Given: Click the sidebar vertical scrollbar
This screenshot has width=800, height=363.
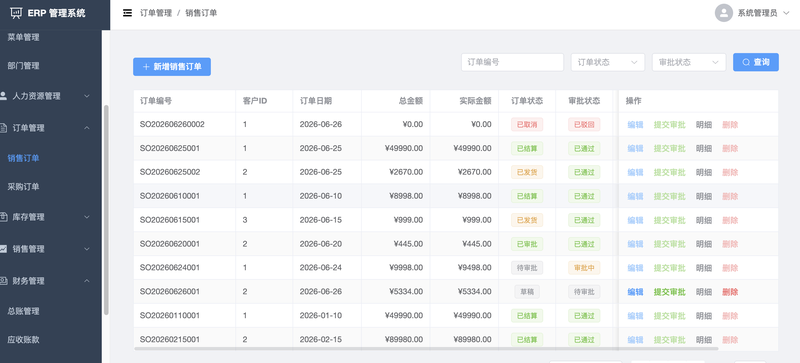Looking at the screenshot, I should (x=106, y=209).
